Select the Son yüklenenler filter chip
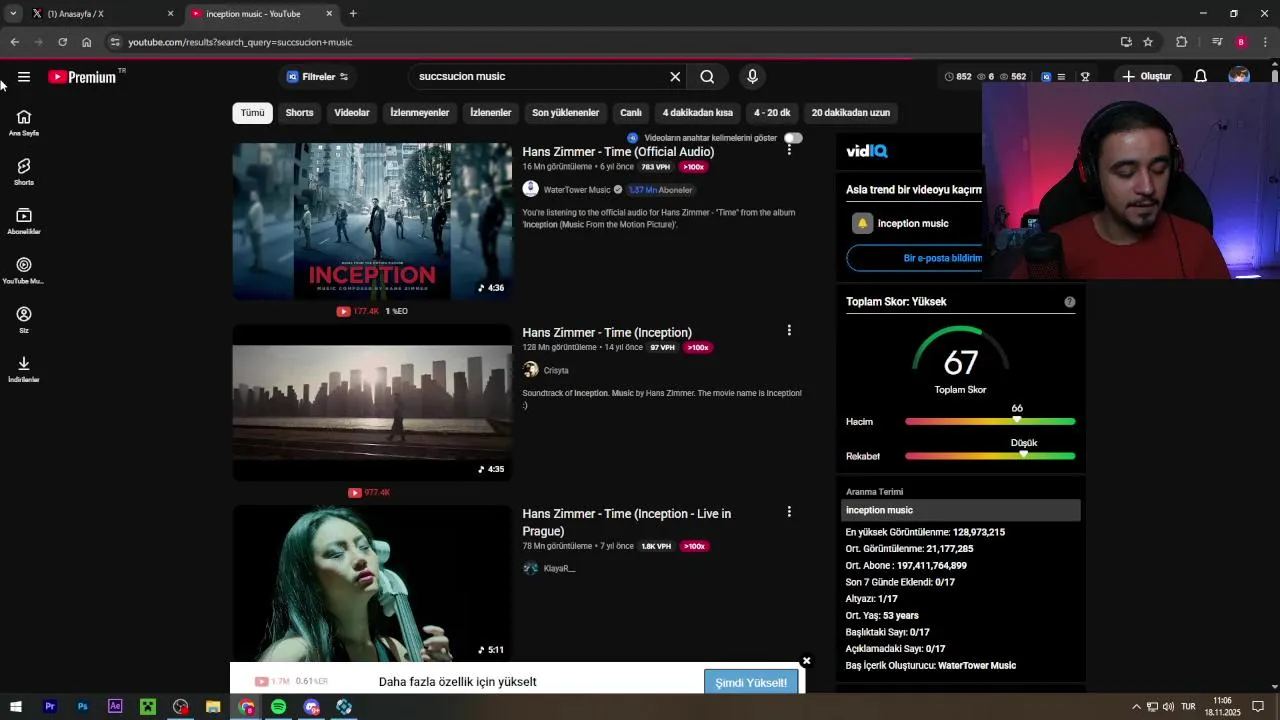The width and height of the screenshot is (1280, 720). [566, 113]
